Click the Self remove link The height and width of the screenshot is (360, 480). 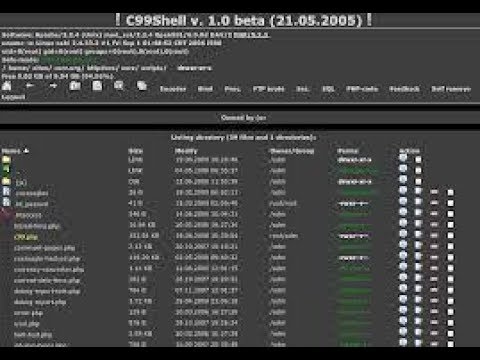[451, 89]
